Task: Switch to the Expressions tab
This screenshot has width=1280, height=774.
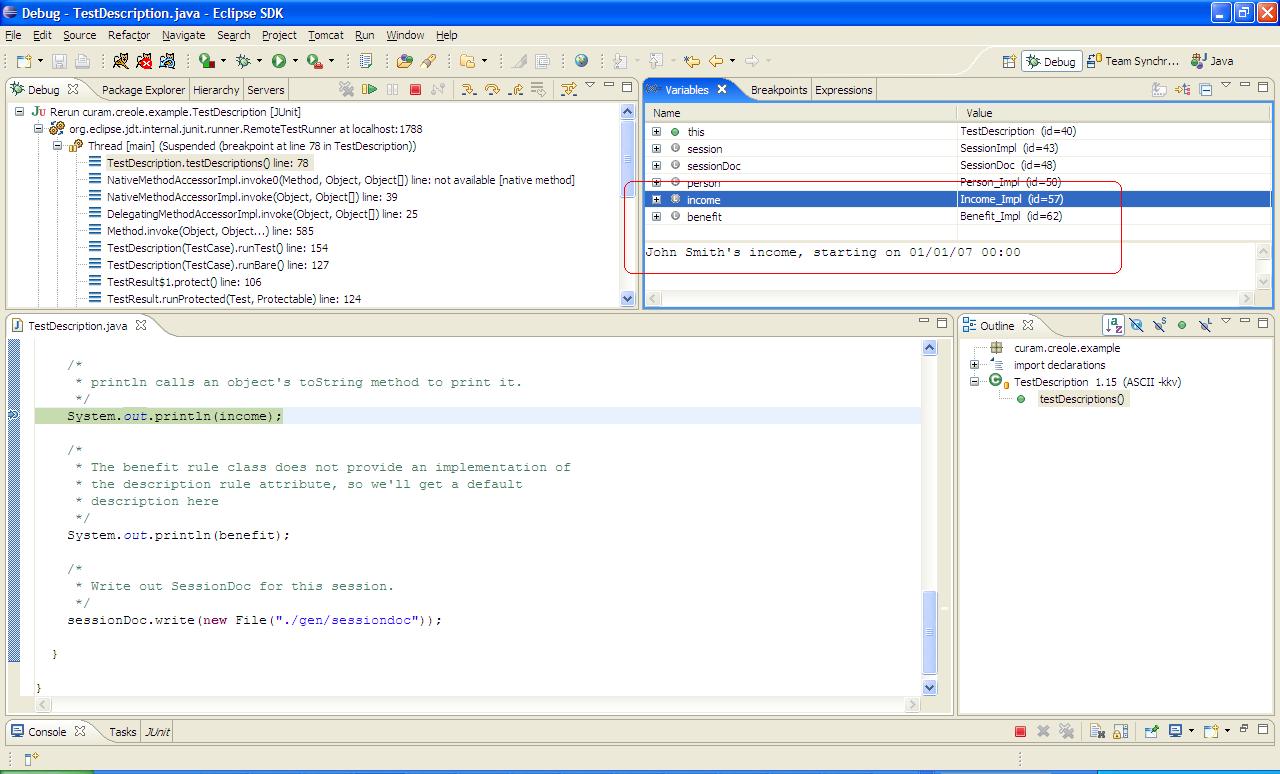Action: (844, 90)
